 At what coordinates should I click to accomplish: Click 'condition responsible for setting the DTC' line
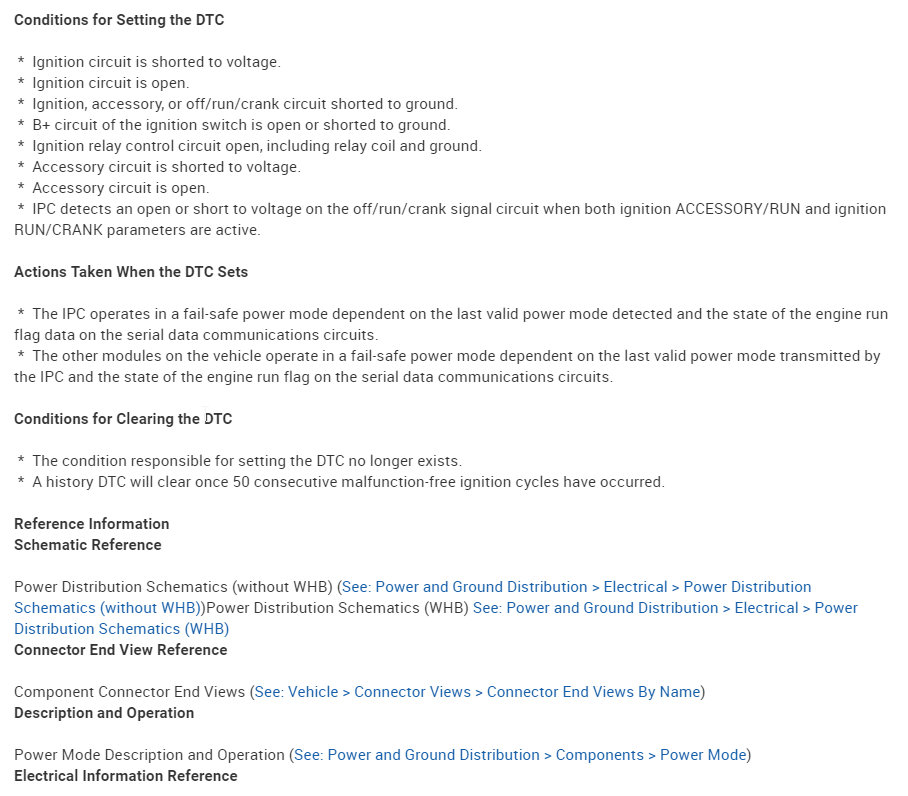(x=247, y=461)
